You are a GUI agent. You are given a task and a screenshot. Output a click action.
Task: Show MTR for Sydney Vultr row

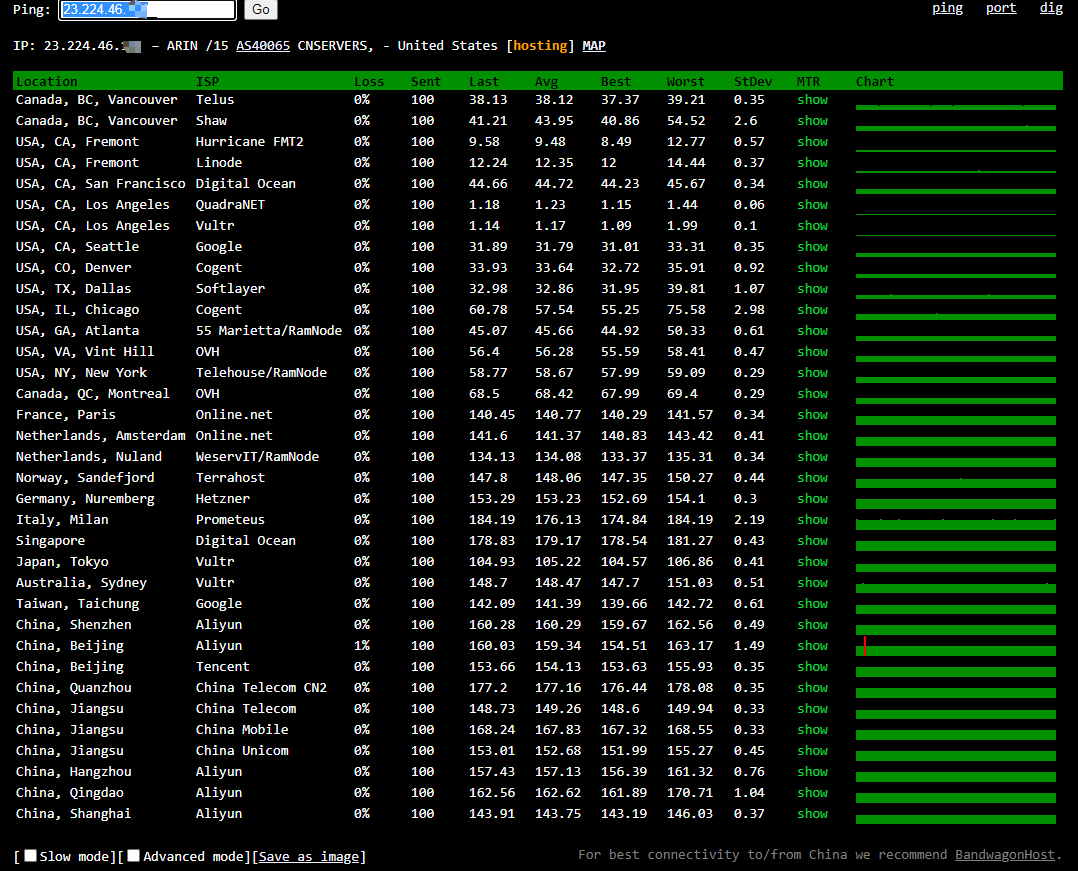[812, 582]
